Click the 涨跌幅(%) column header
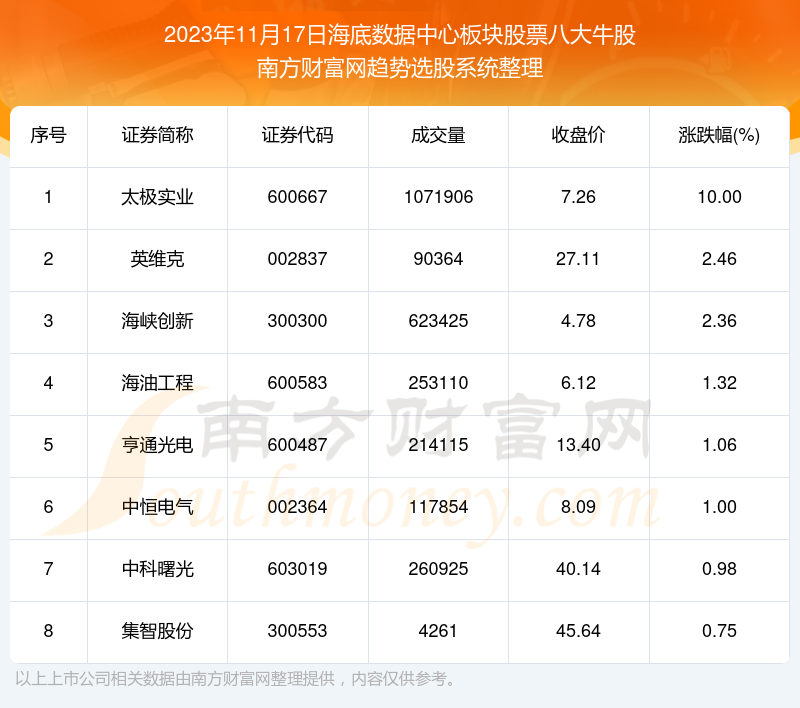800x708 pixels. click(719, 136)
